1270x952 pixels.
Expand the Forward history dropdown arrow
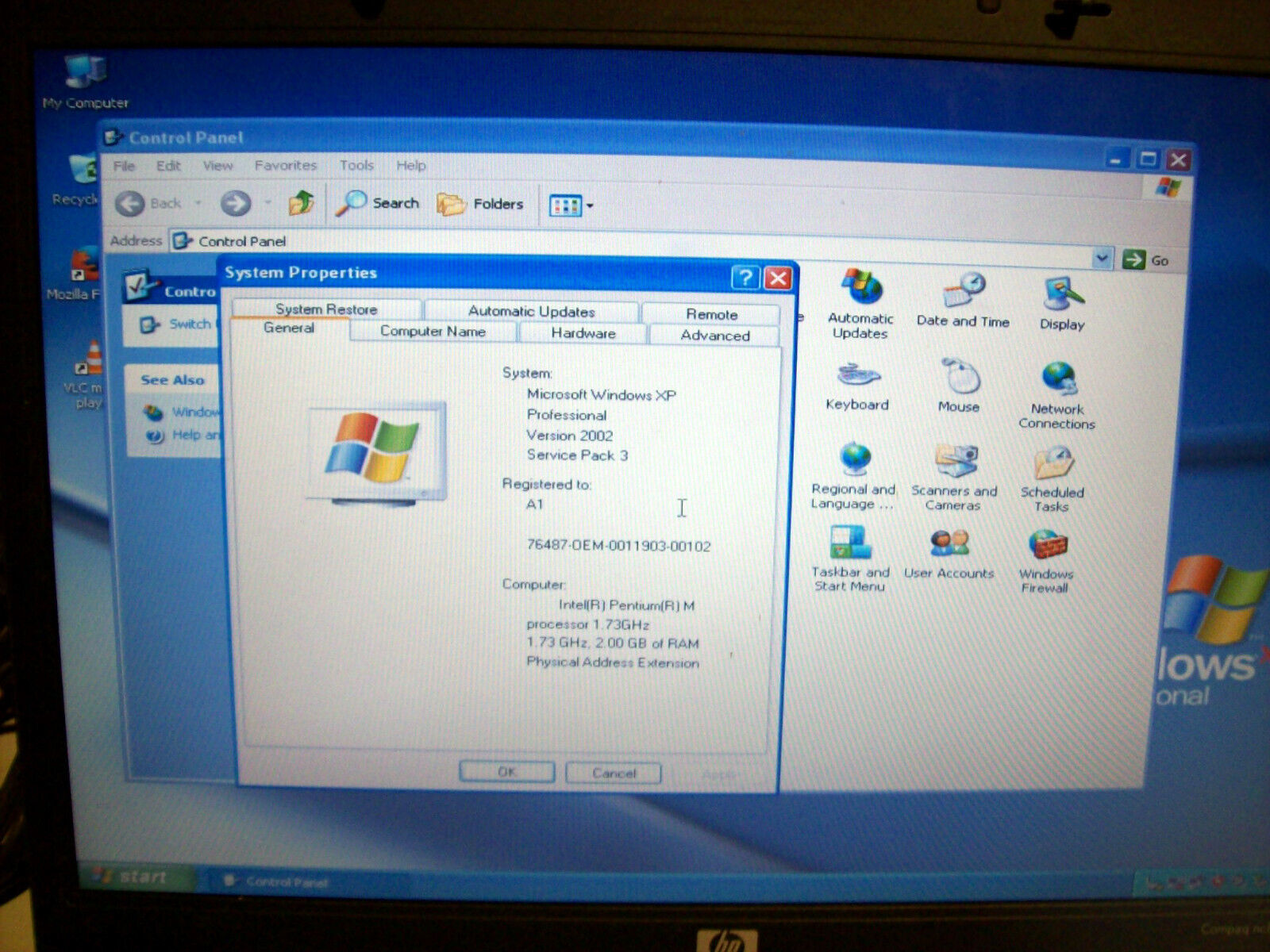(x=267, y=203)
